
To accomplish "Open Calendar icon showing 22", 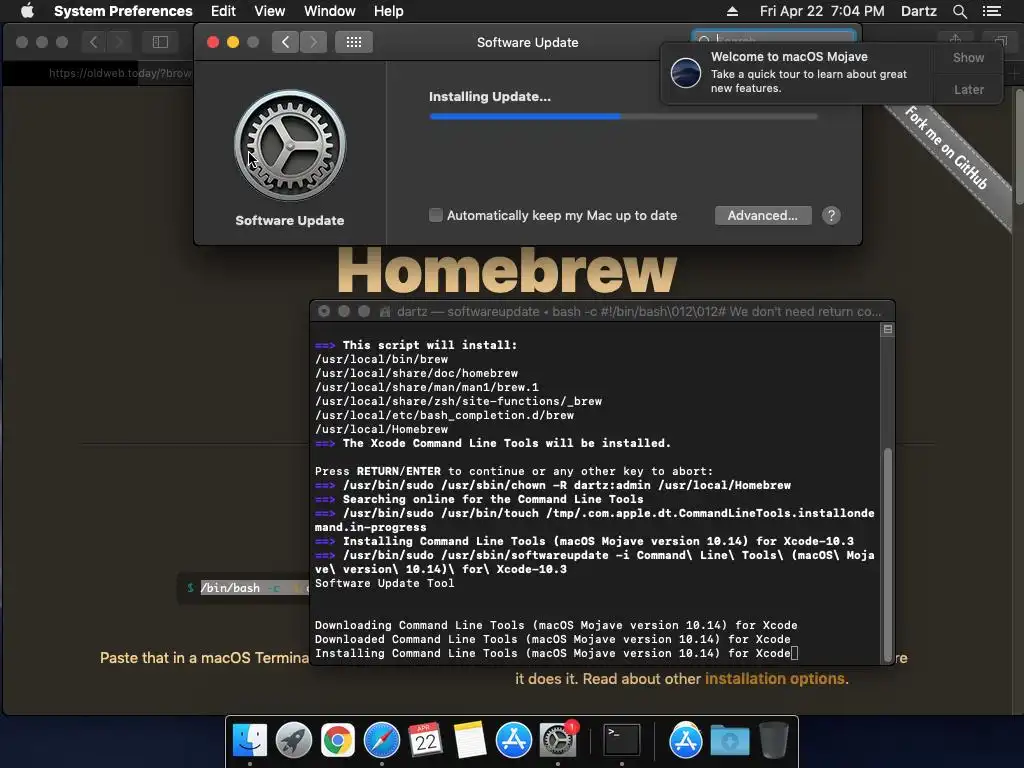I will [x=425, y=740].
